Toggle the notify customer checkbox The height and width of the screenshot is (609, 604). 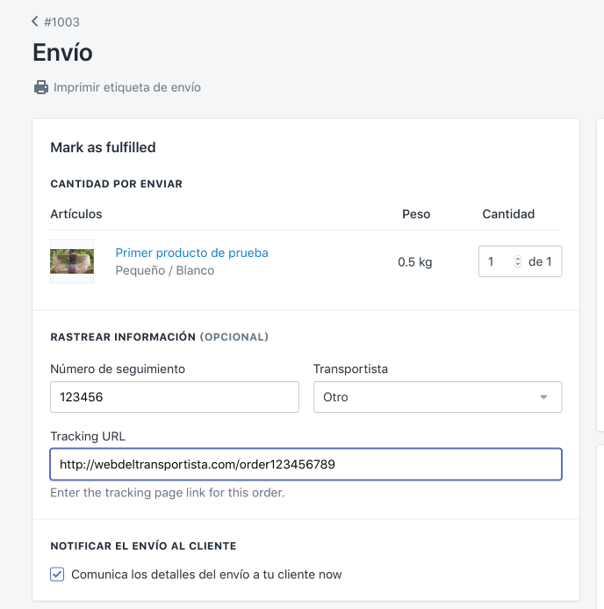click(58, 574)
